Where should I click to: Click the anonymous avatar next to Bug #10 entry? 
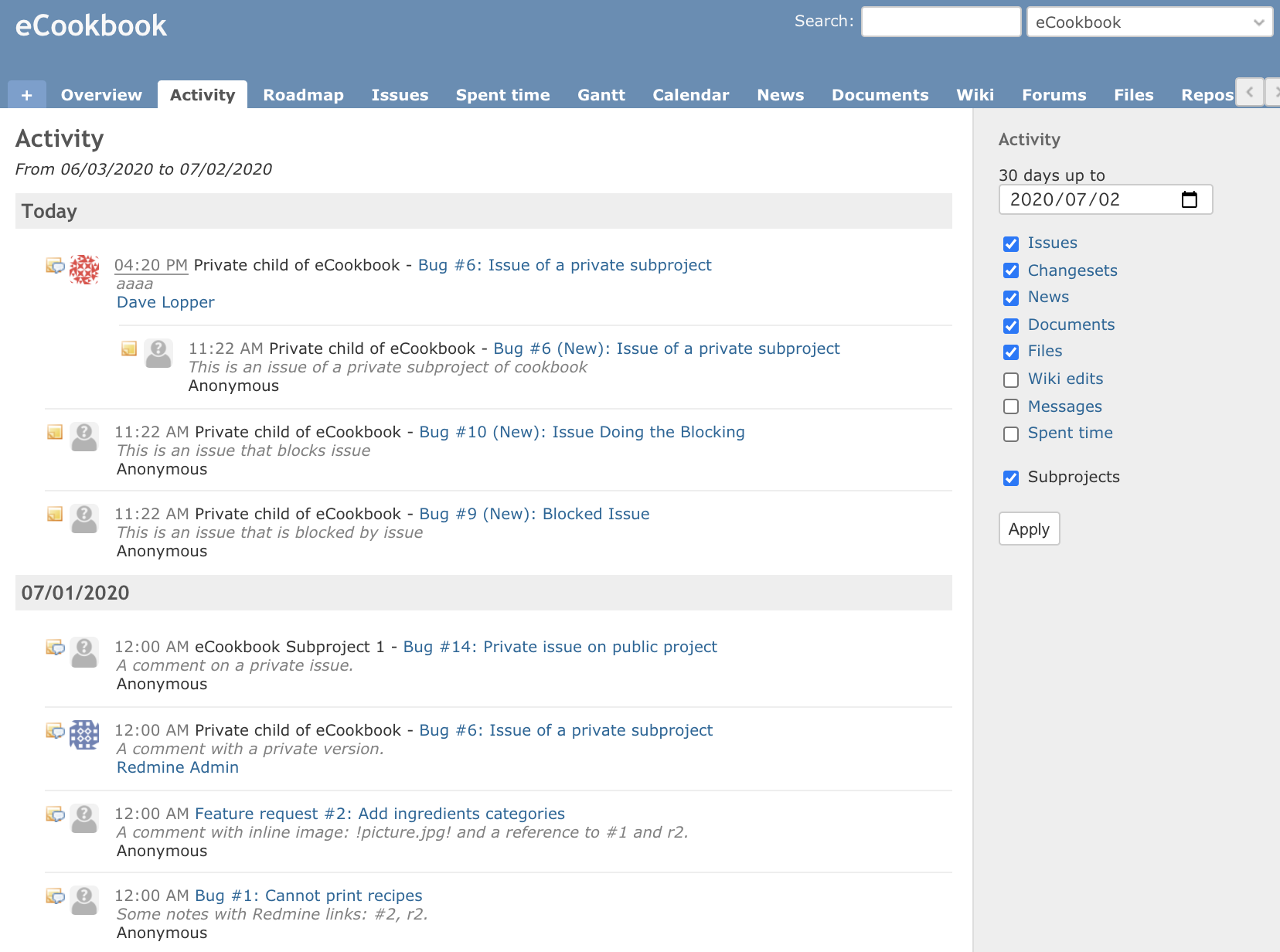(x=84, y=437)
